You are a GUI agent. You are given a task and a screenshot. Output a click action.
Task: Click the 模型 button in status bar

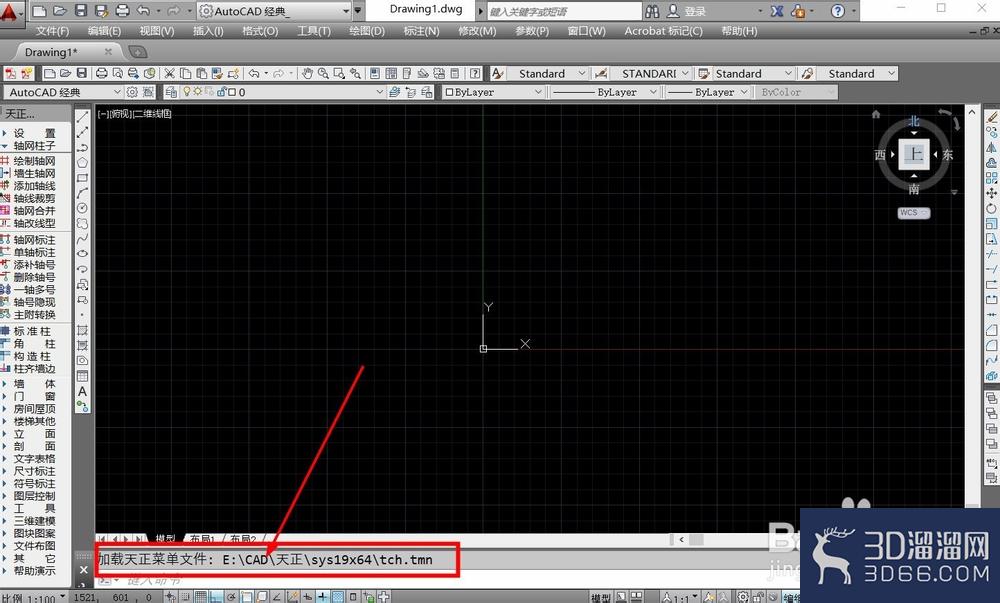[x=601, y=598]
